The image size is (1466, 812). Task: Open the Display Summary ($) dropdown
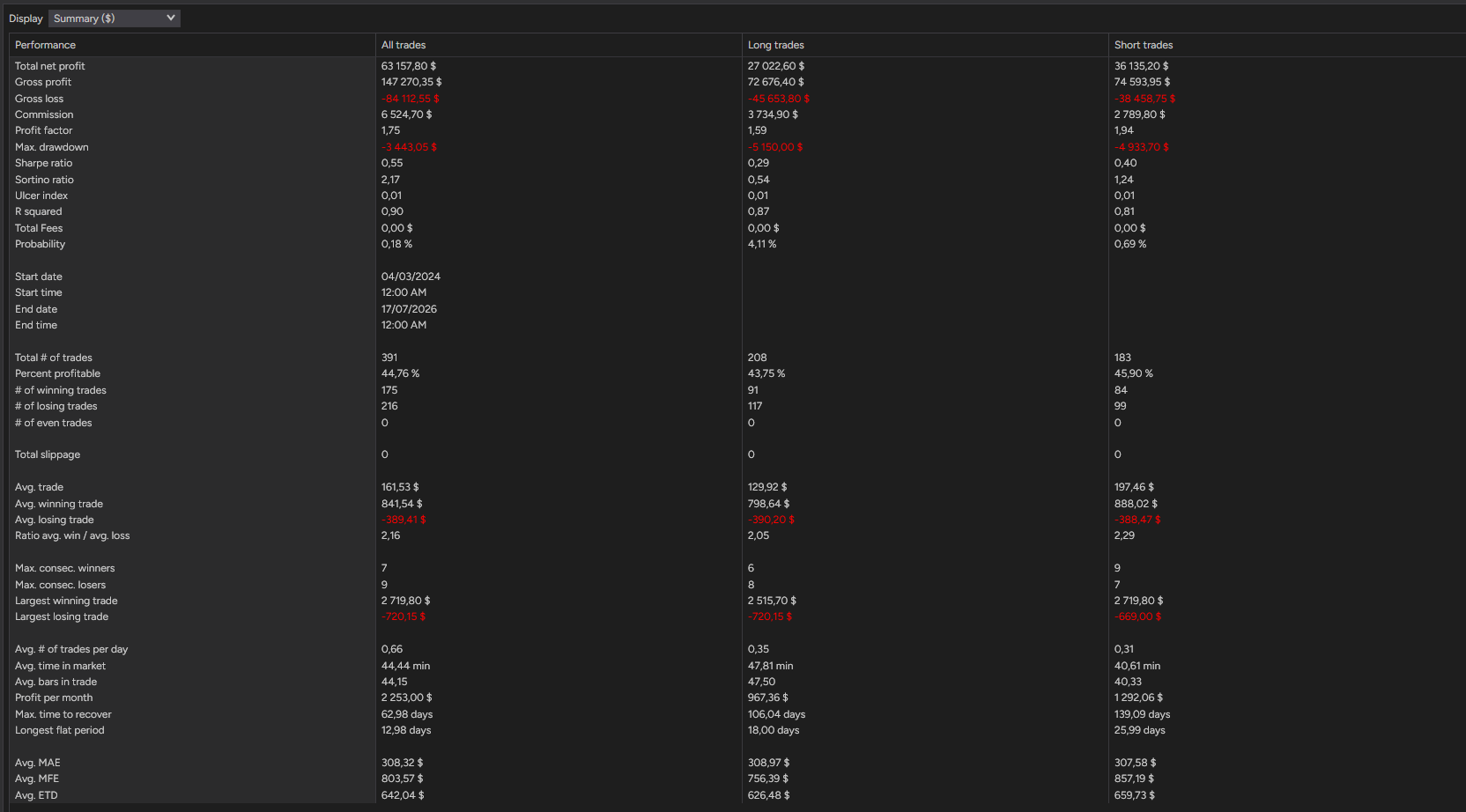click(x=115, y=18)
